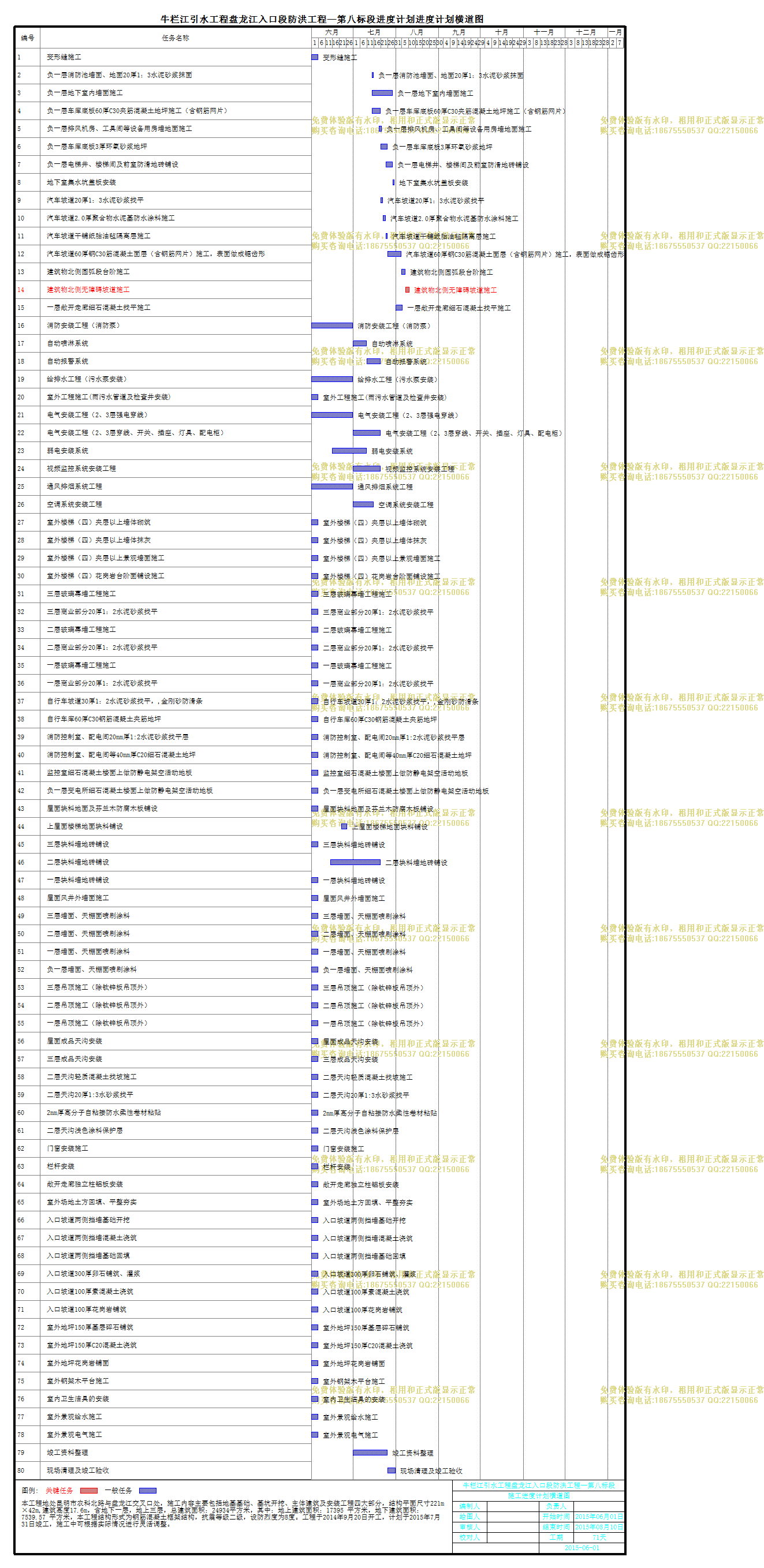The image size is (764, 1568).
Task: Select task name 室外地坪花岗岩铺面 in row 74
Action: coord(78,1363)
